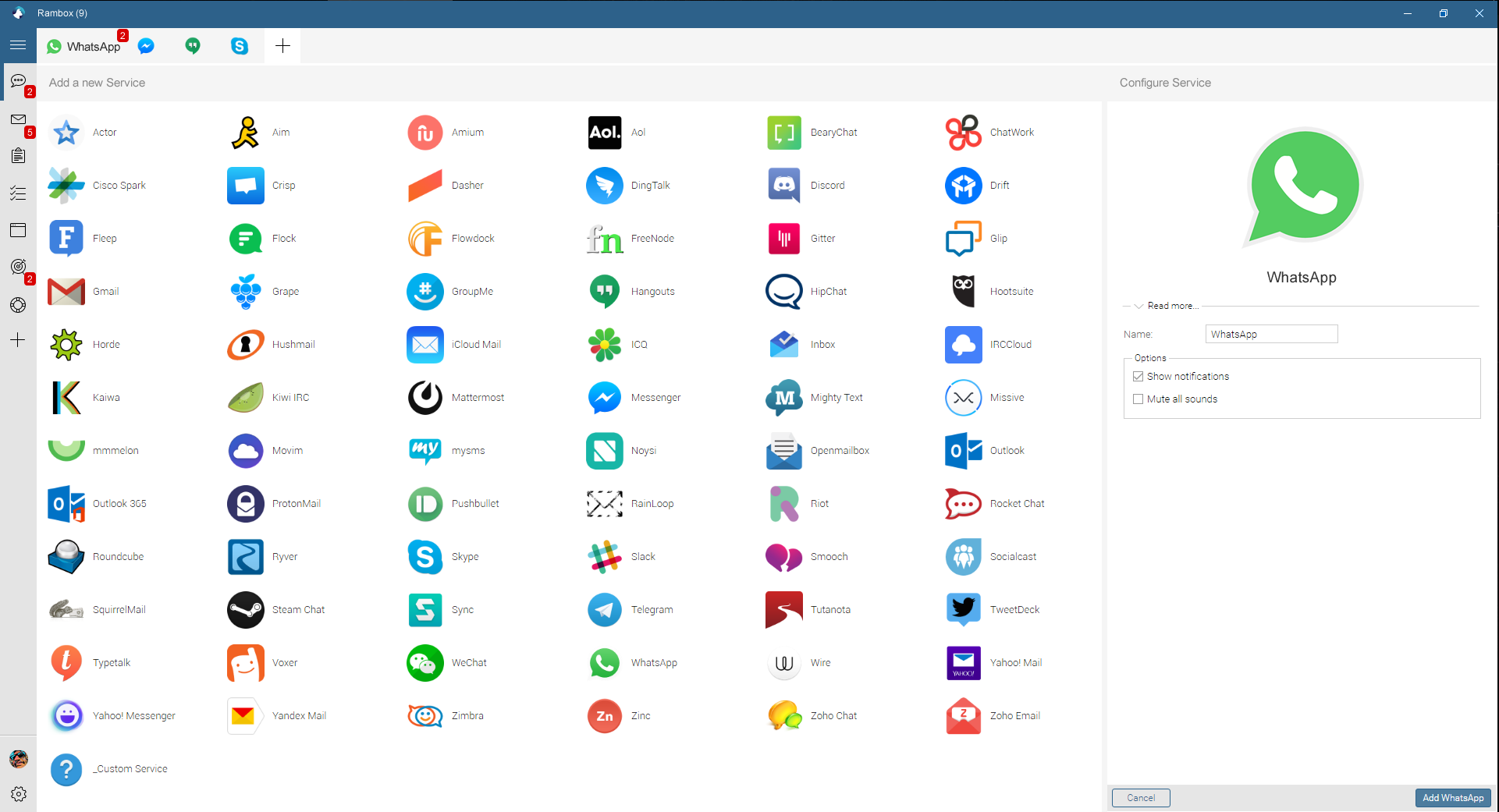Choose the WeChat service icon
This screenshot has height=812, width=1499.
coord(425,663)
